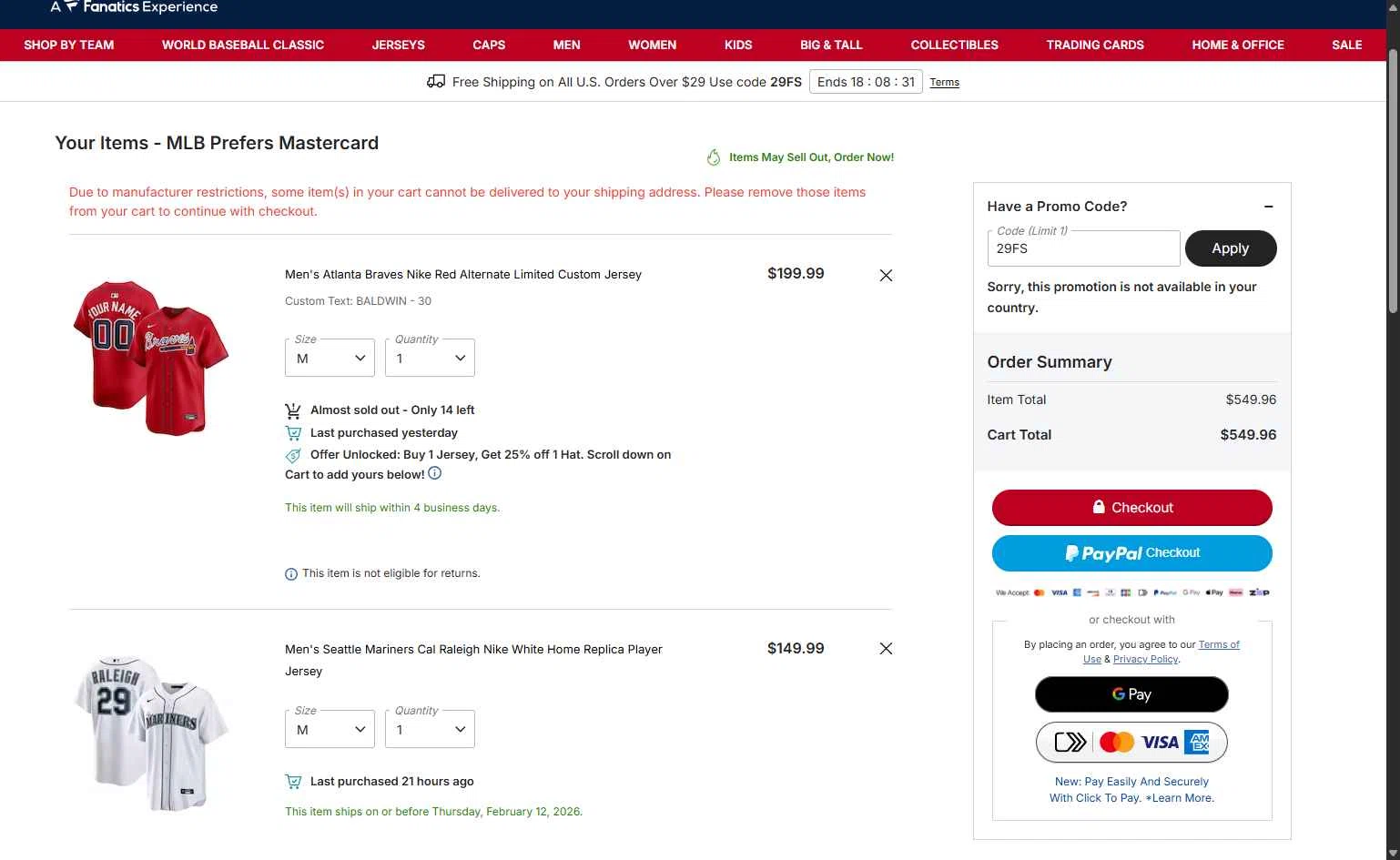The image size is (1400, 860).
Task: Click the free shipping truck icon
Action: click(x=436, y=81)
